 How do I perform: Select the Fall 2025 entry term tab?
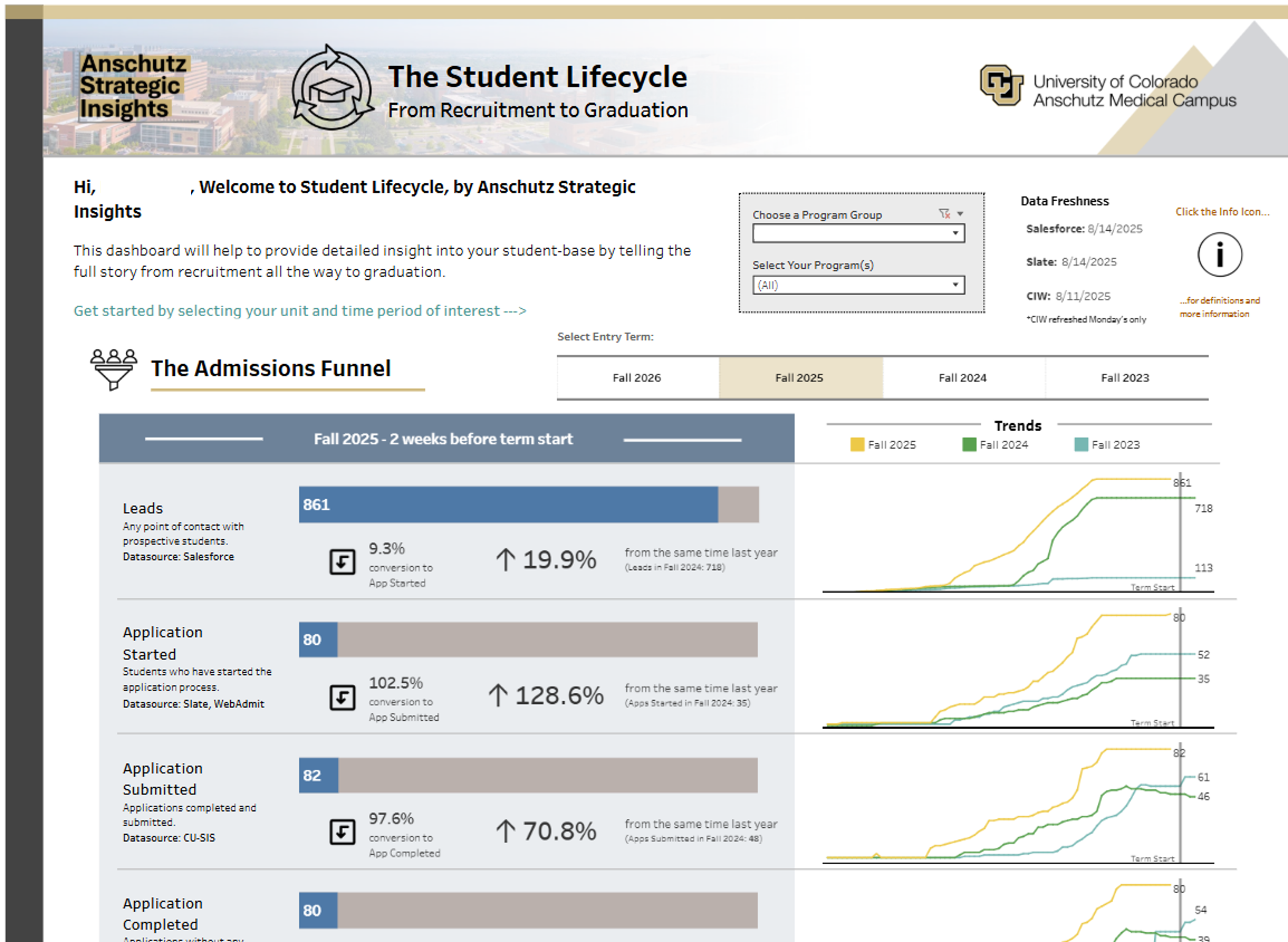[x=799, y=378]
